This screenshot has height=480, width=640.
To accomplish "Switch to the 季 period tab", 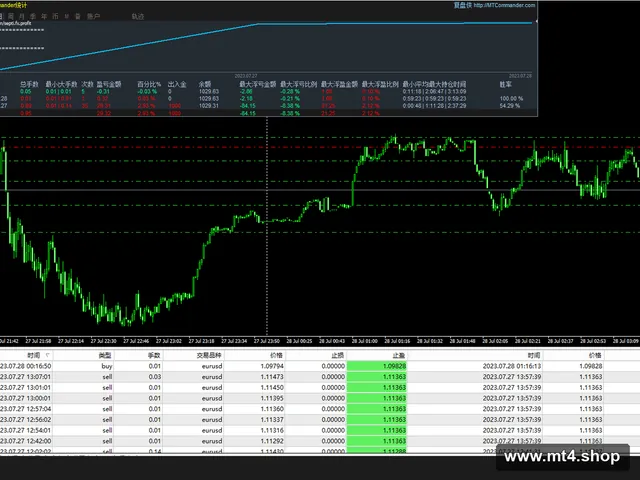I will [33, 16].
